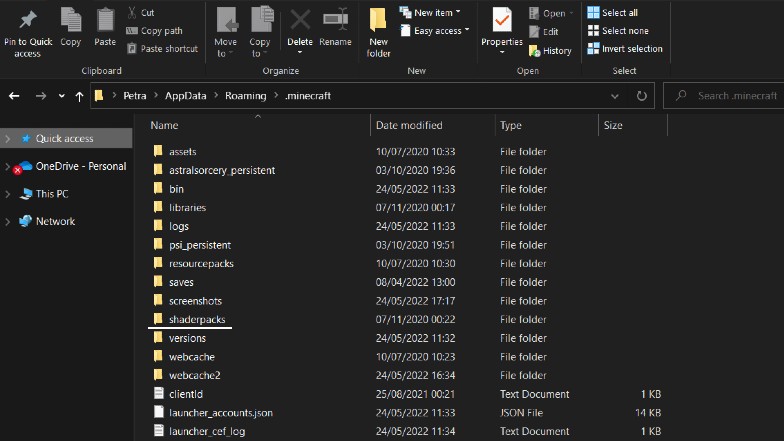The image size is (784, 441).
Task: Create a New folder
Action: pyautogui.click(x=378, y=32)
